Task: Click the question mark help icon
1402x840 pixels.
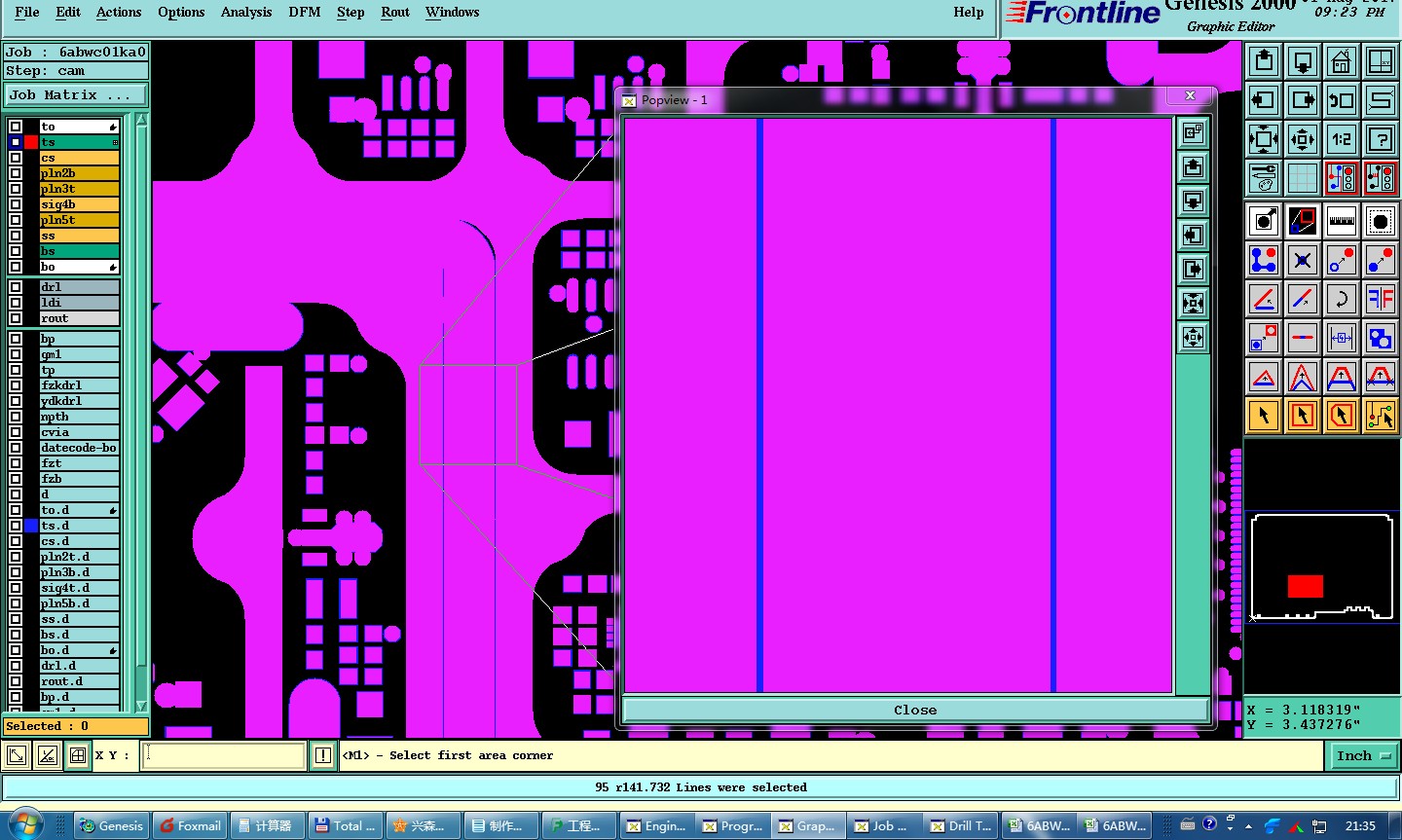Action: click(1381, 139)
